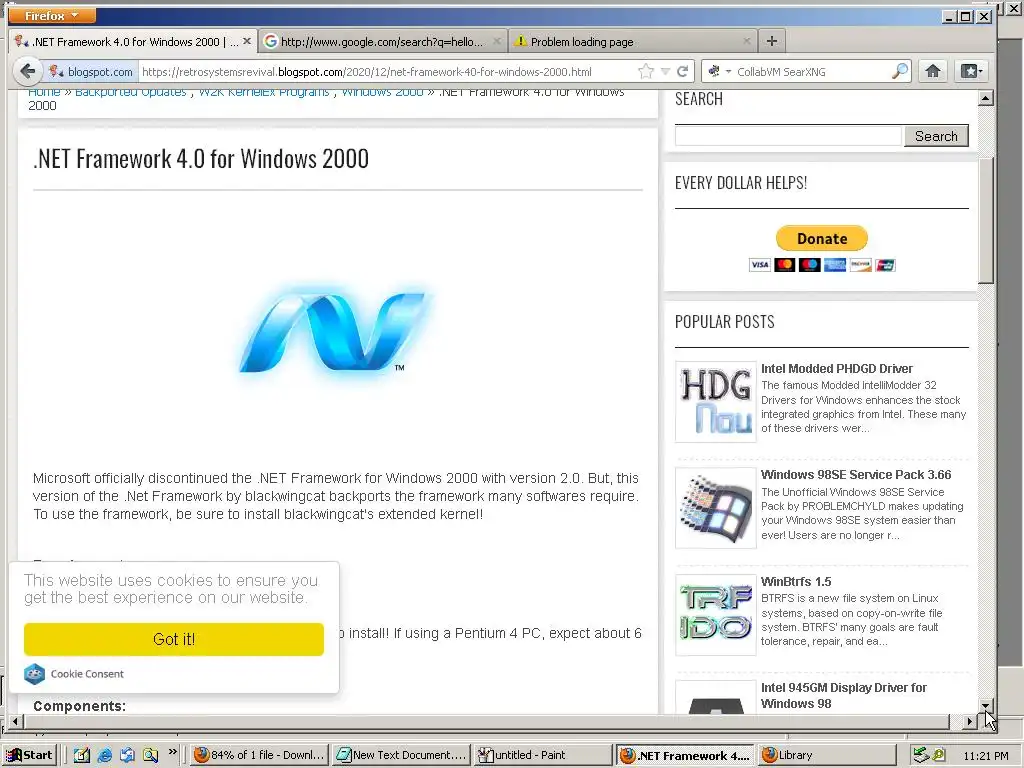Open the search engine selector dropdown
This screenshot has height=768, width=1024.
tap(719, 72)
